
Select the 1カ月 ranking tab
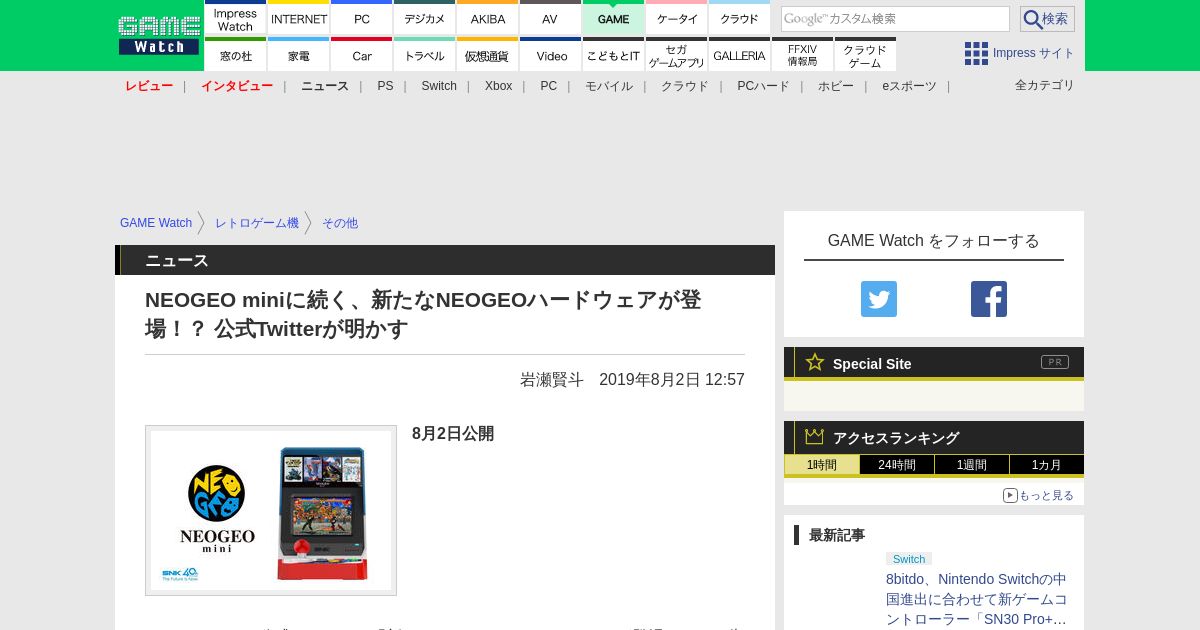tap(1047, 465)
